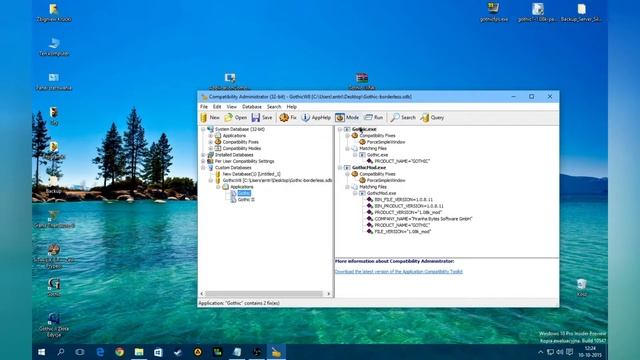Click the left pane horizontal scrollbar
Viewport: 640px width, 360px height.
(264, 293)
